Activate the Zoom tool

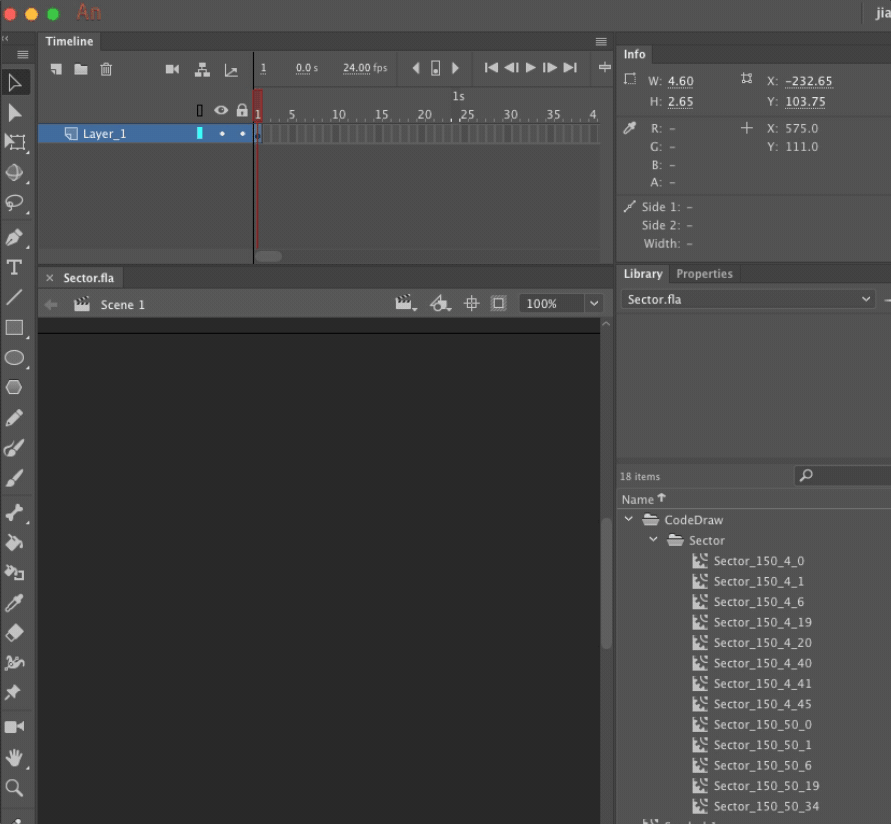(x=15, y=787)
